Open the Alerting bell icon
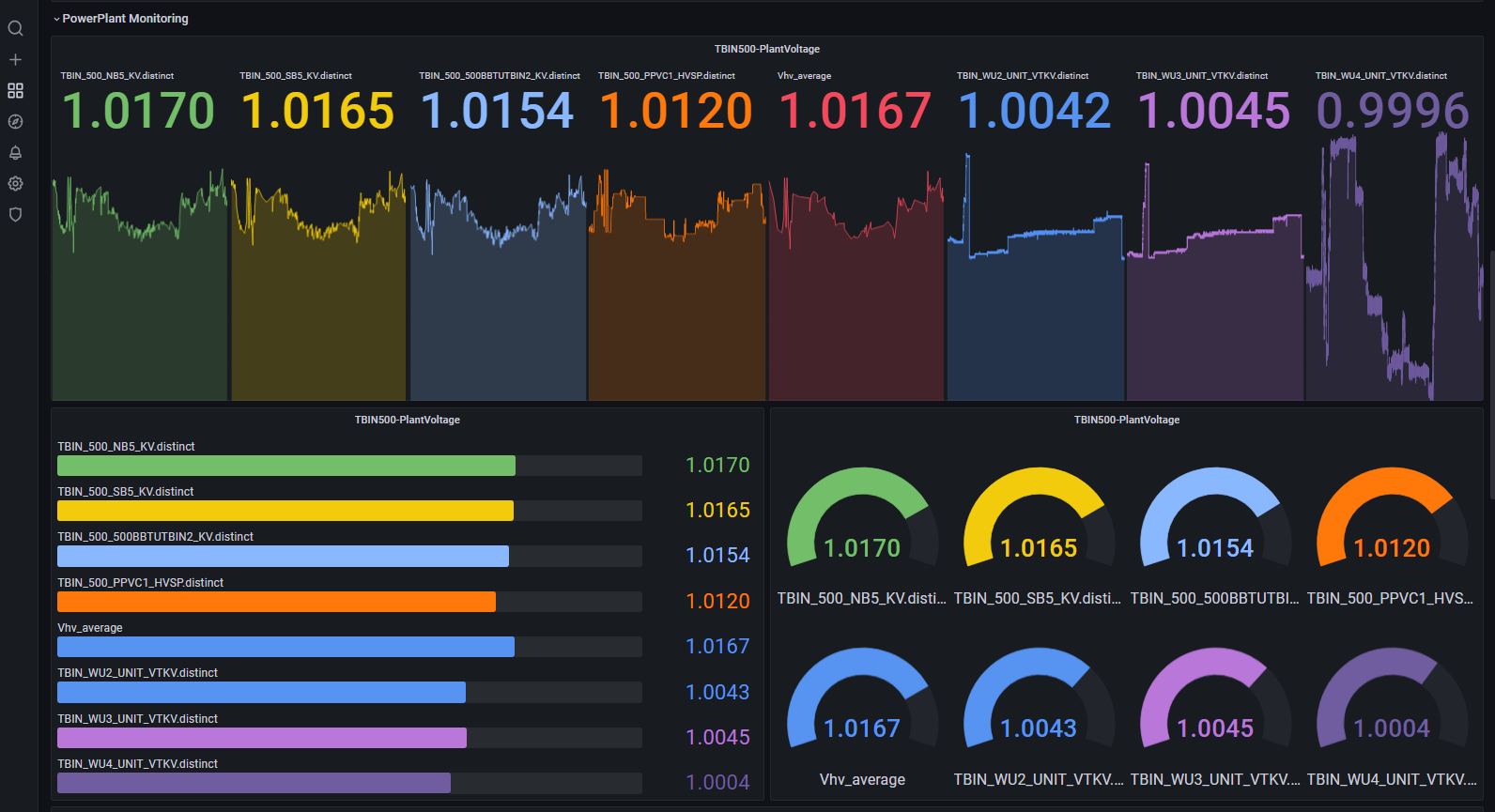 click(x=15, y=152)
